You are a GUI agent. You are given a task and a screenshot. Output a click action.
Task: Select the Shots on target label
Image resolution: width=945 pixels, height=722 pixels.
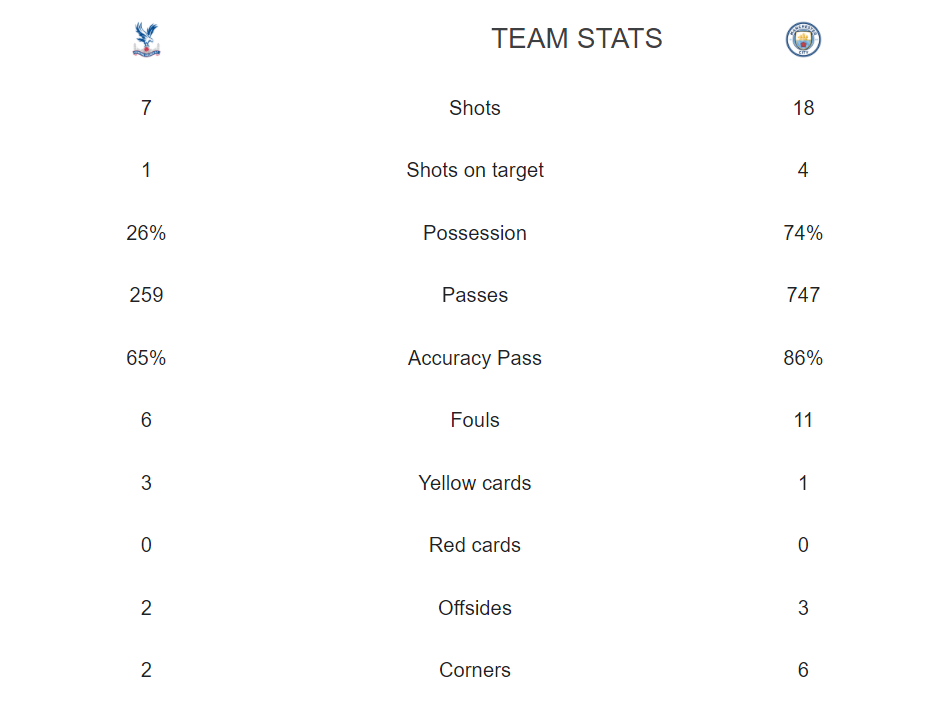(475, 171)
